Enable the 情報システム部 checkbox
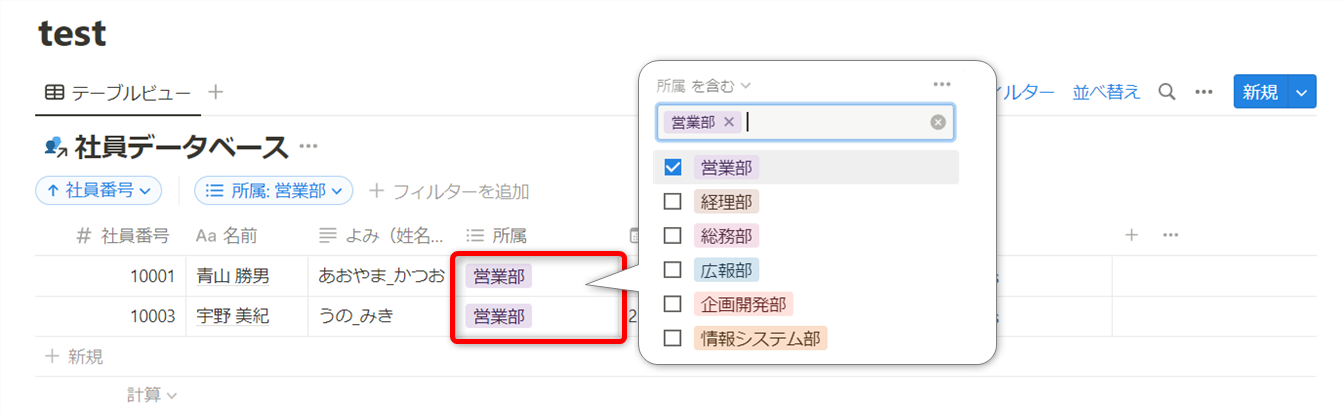Screen dimensions: 1344x418 coord(673,338)
